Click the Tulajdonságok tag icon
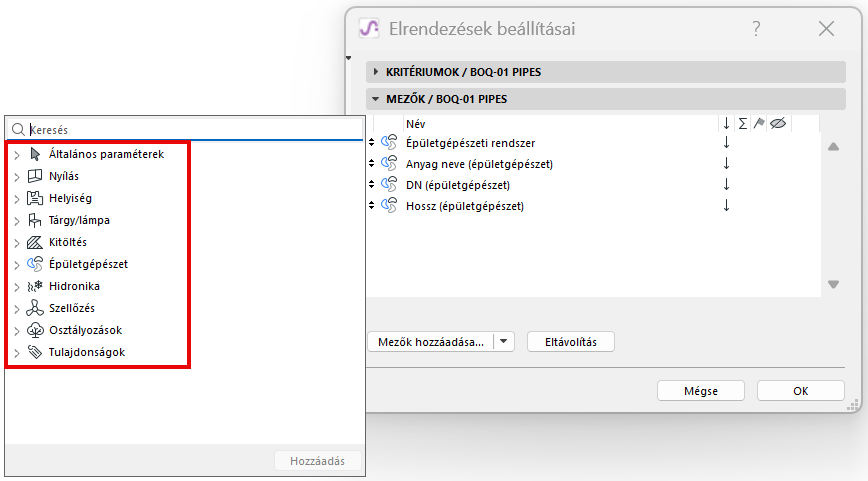This screenshot has height=481, width=868. tap(36, 353)
